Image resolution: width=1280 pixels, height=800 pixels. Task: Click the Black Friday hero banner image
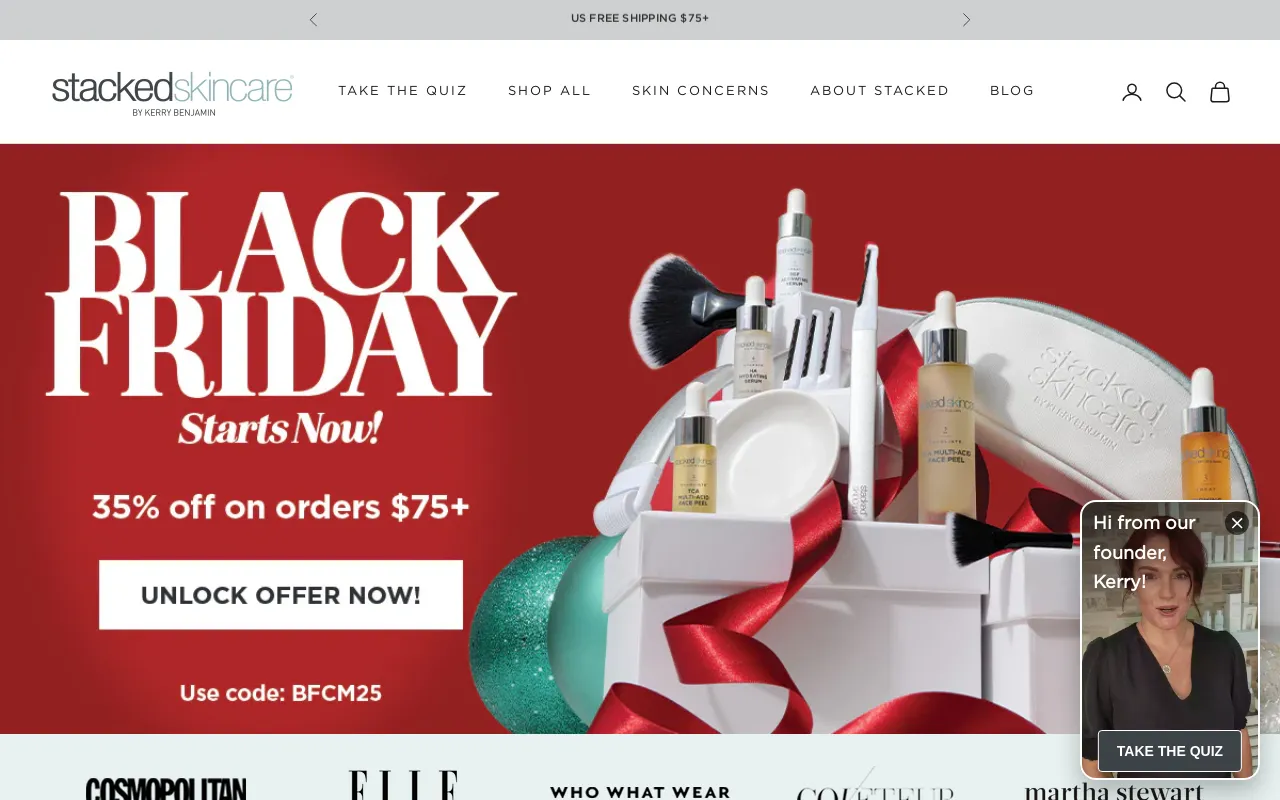[x=640, y=439]
